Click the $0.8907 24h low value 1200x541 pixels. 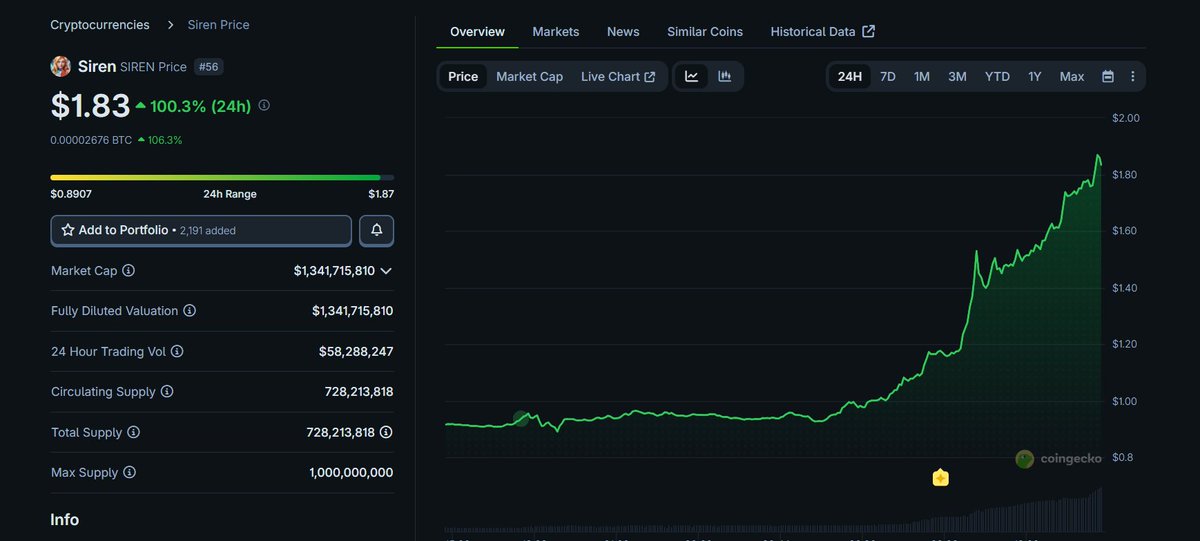click(x=71, y=194)
